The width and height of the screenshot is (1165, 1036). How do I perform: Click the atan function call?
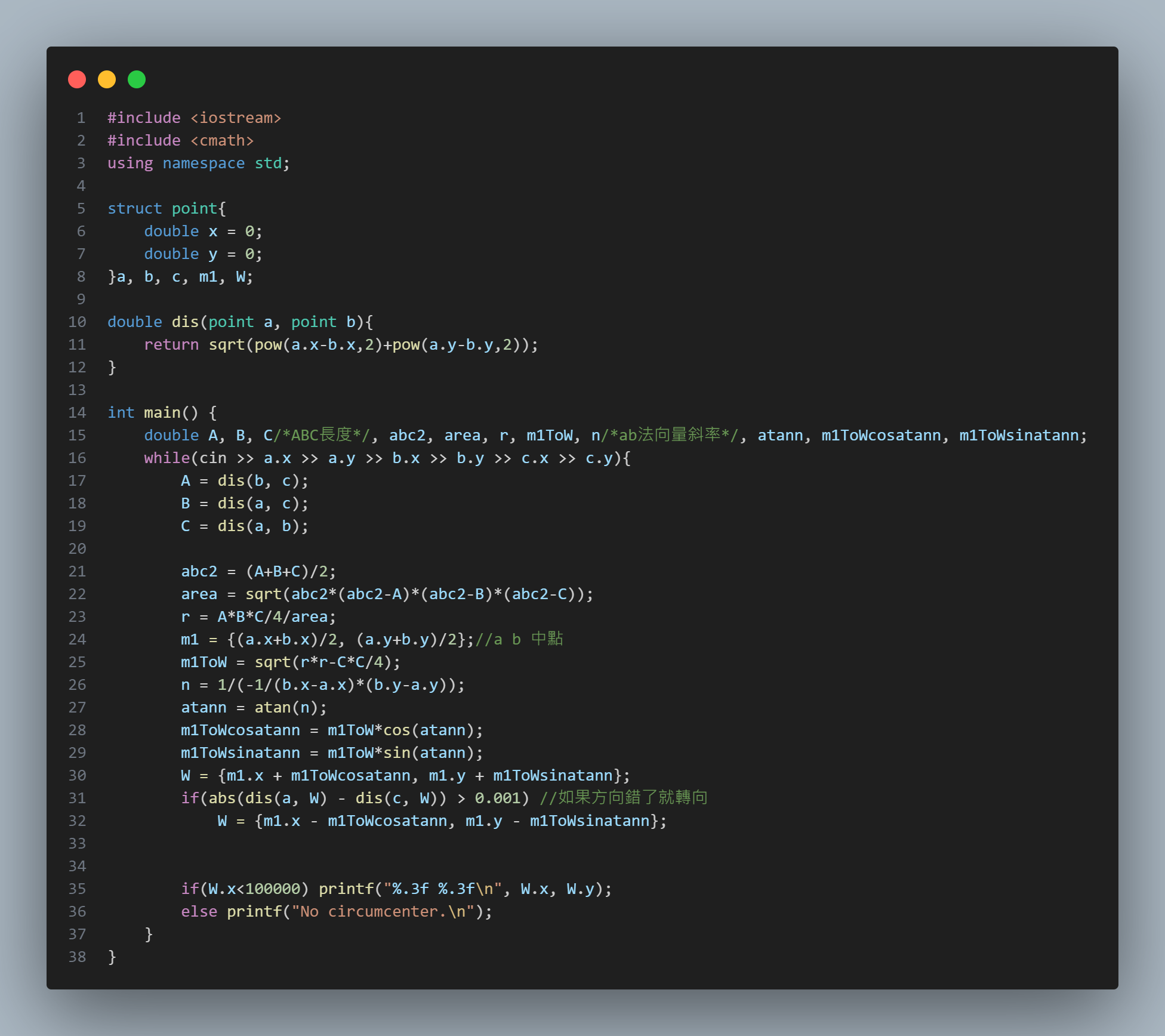coord(272,707)
